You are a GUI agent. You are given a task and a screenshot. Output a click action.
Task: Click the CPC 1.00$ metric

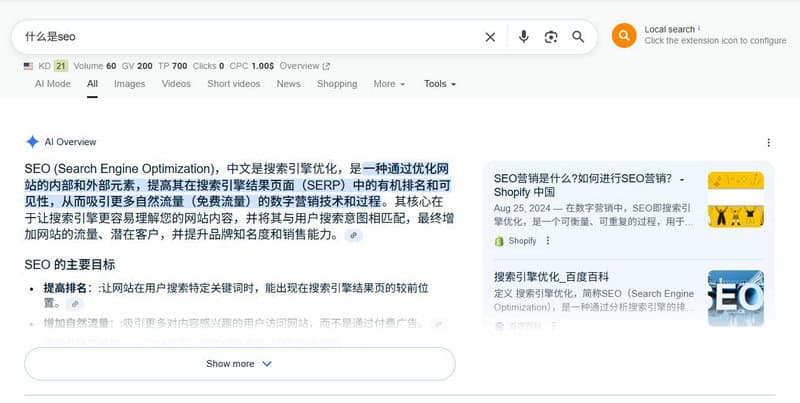point(252,66)
